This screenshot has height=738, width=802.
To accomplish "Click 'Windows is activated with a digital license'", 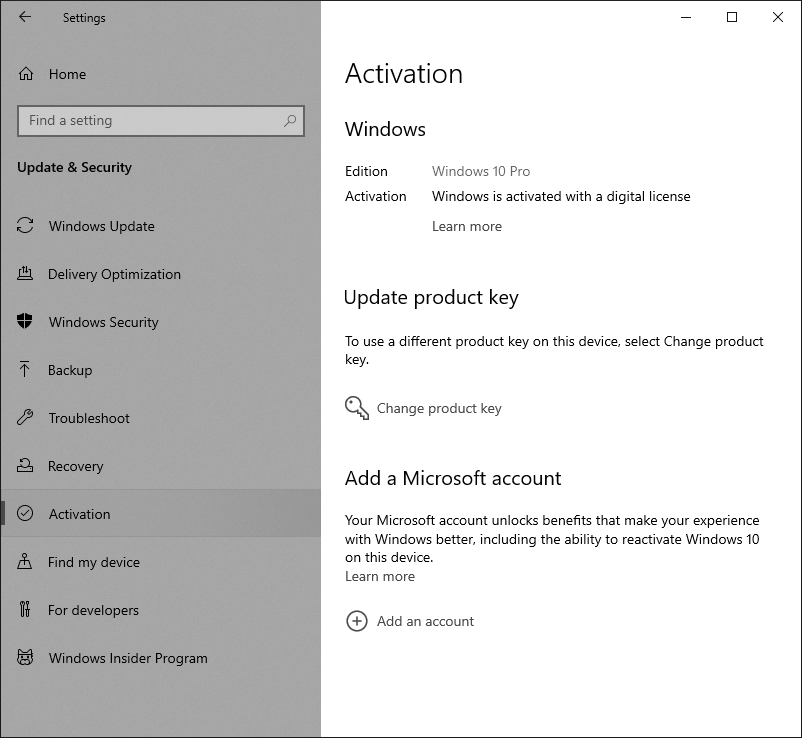I will [x=561, y=196].
